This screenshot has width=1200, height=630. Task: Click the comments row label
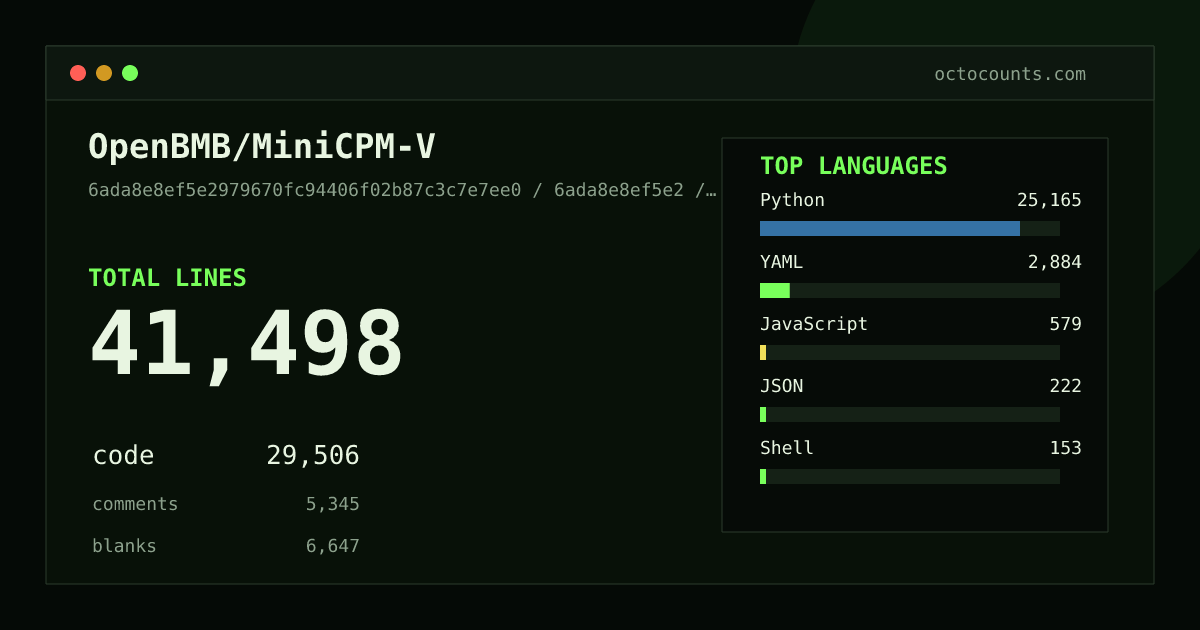[x=135, y=504]
